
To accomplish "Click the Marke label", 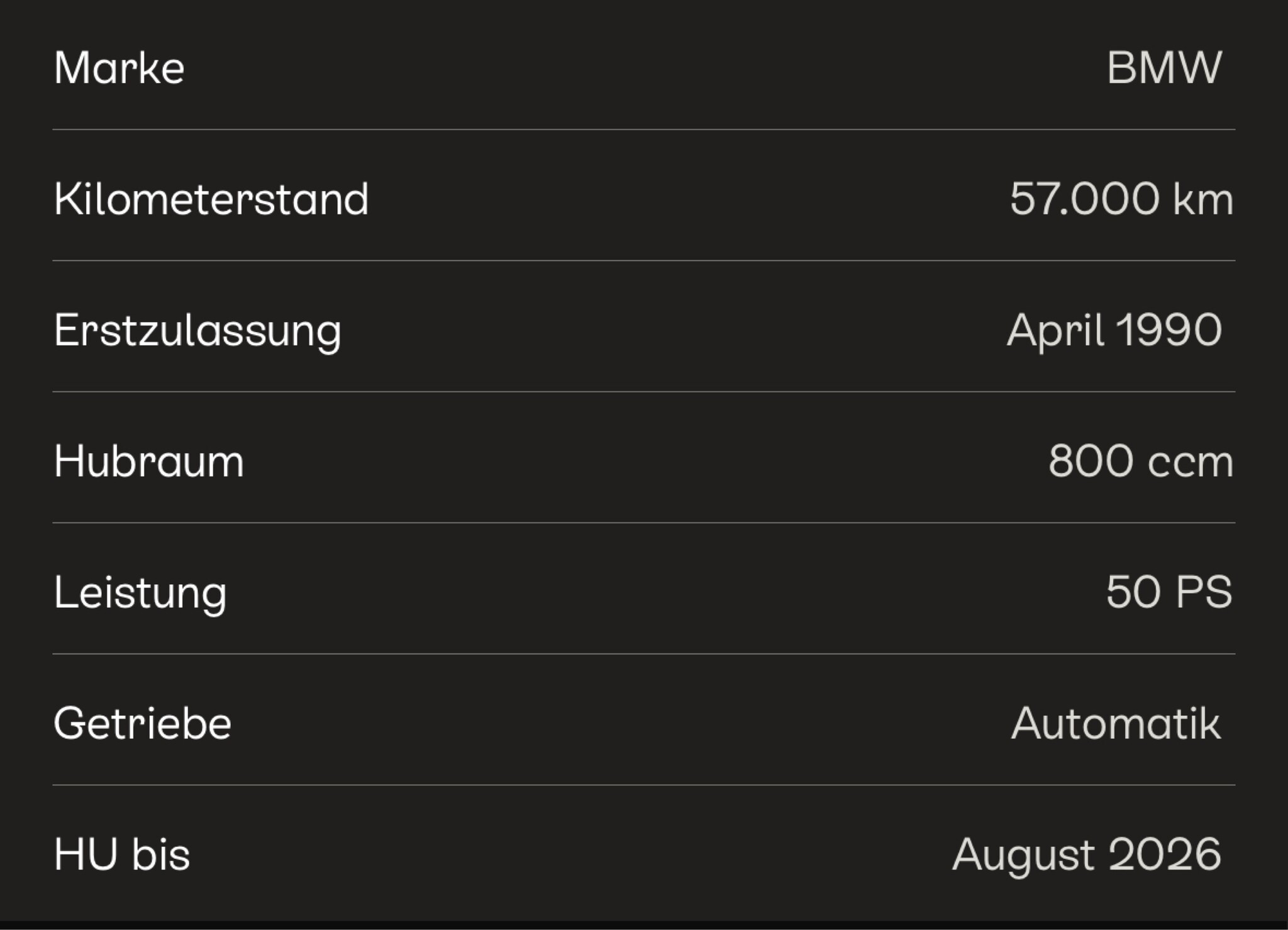I will coord(119,67).
